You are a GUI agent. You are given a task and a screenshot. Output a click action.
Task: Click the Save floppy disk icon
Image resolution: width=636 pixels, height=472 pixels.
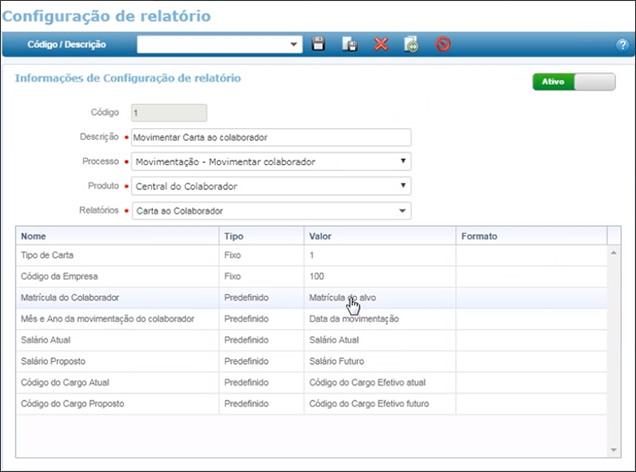319,44
